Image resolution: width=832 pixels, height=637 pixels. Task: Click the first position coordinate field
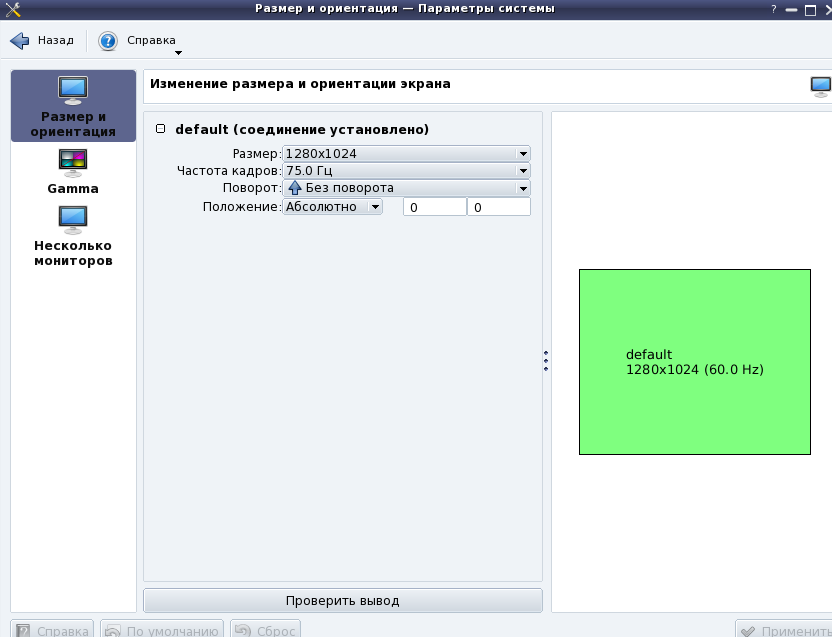435,207
